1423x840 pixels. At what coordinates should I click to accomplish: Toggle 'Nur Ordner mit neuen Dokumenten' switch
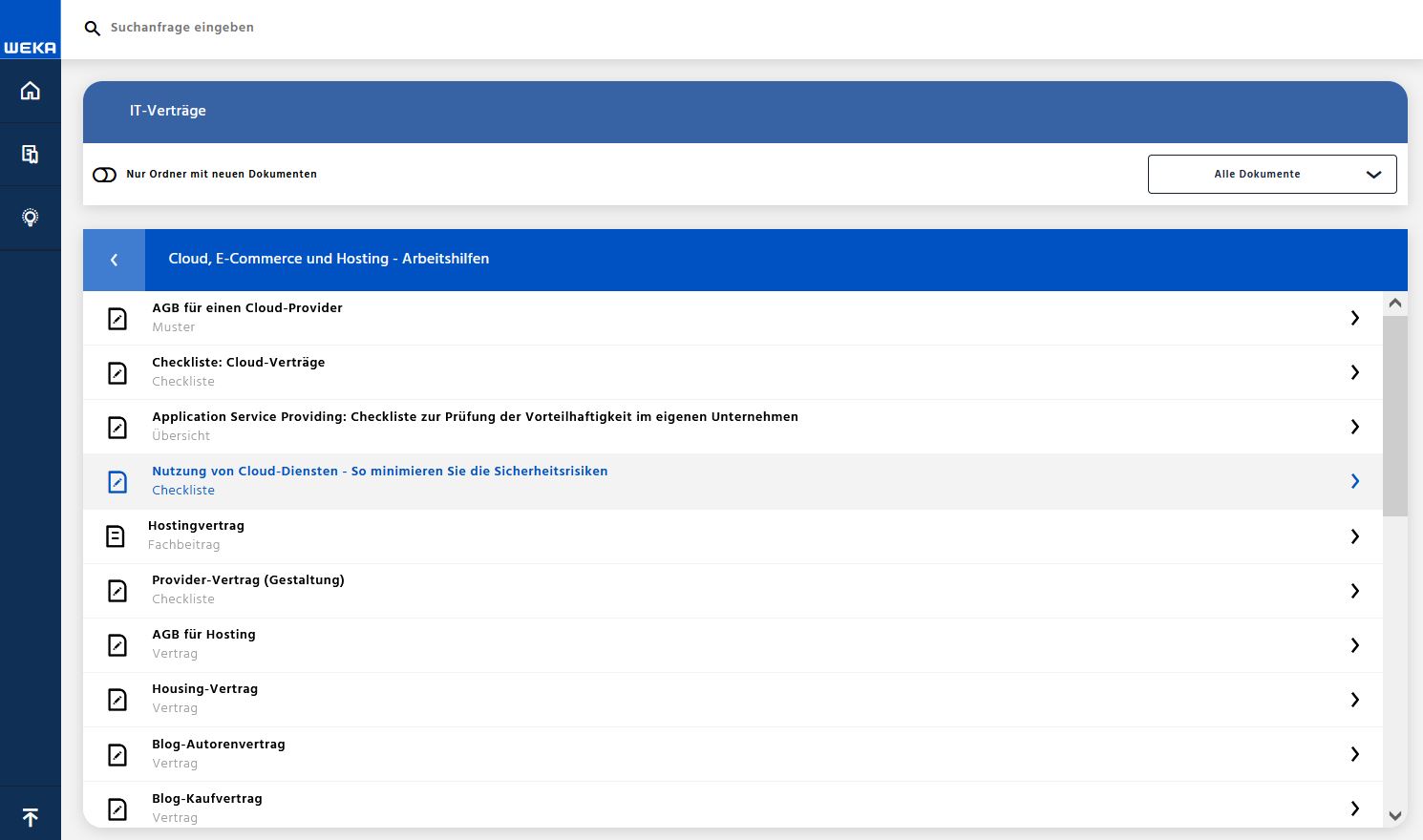pyautogui.click(x=104, y=175)
